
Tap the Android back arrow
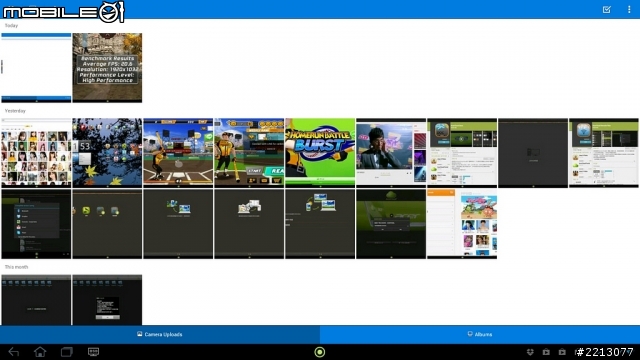point(13,352)
